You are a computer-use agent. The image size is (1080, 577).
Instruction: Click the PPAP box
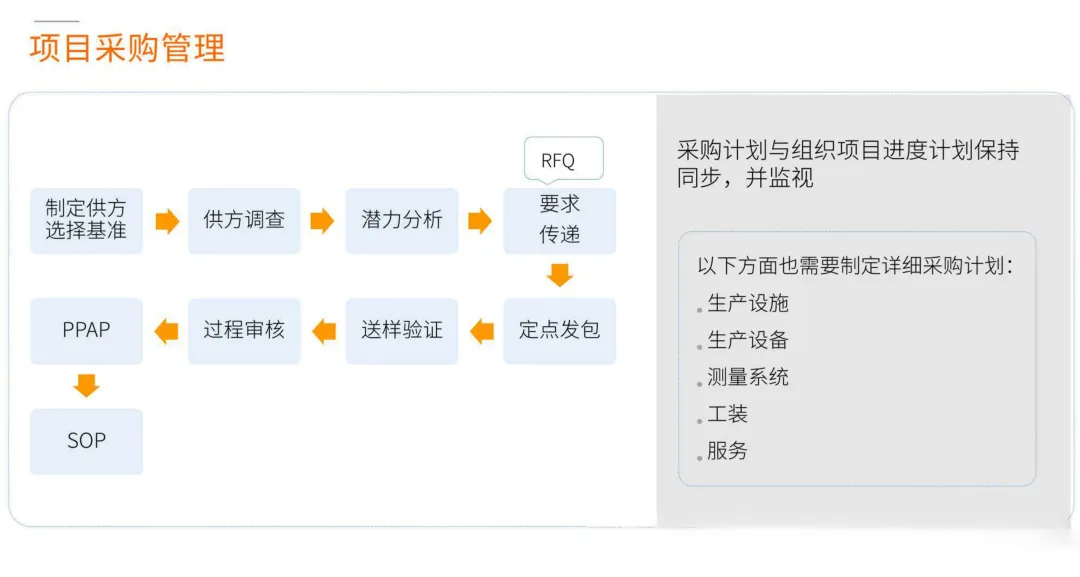tap(86, 330)
